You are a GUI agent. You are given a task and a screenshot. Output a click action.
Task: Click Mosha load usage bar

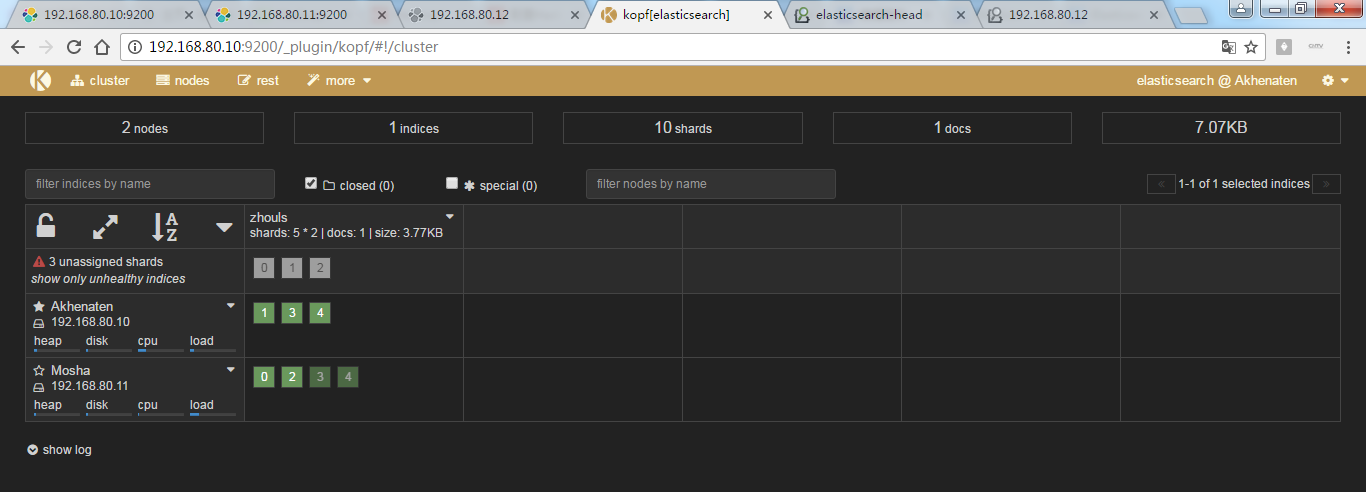pos(213,415)
